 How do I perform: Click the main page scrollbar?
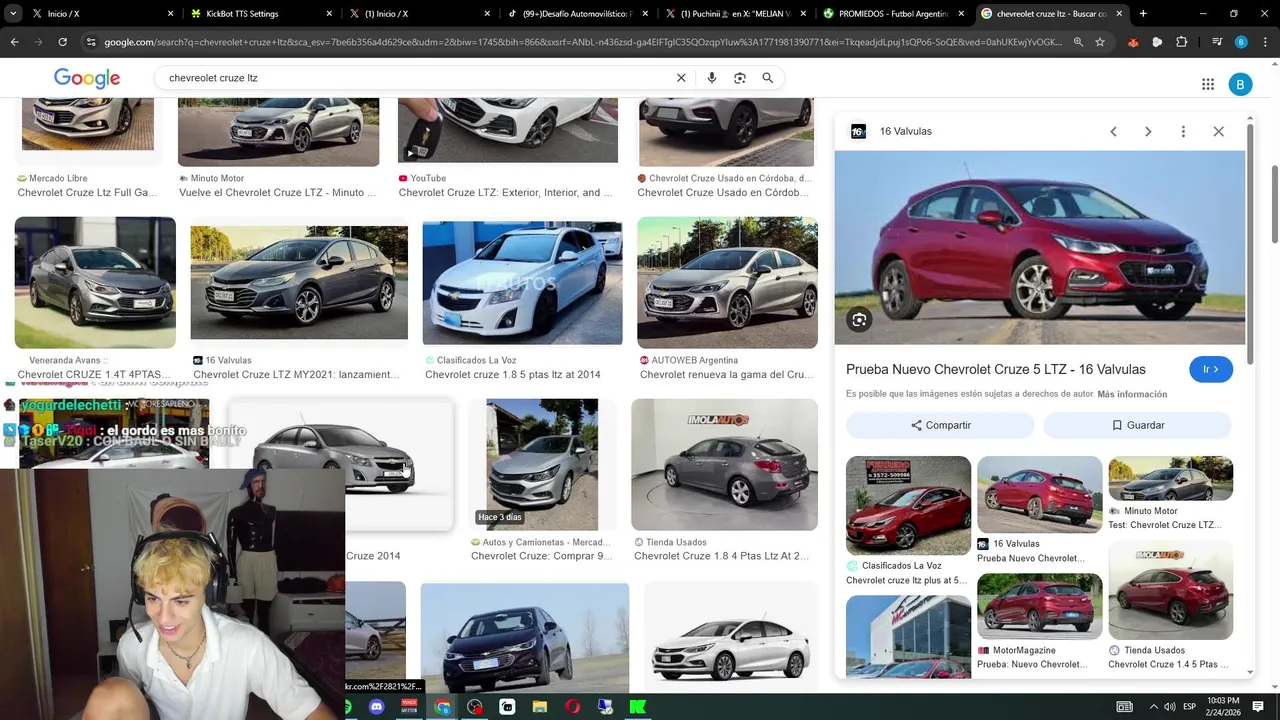(1275, 203)
